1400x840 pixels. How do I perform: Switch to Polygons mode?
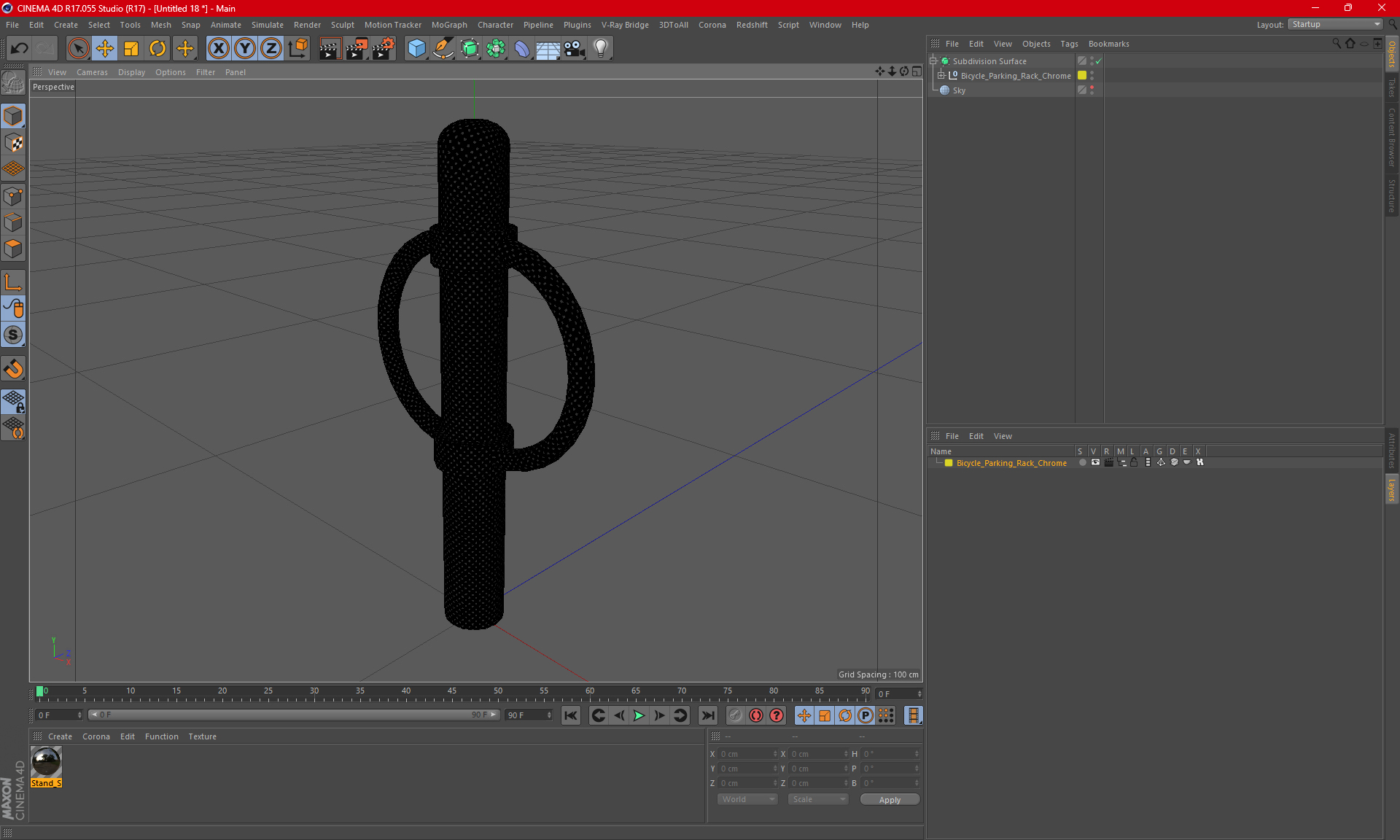13,249
